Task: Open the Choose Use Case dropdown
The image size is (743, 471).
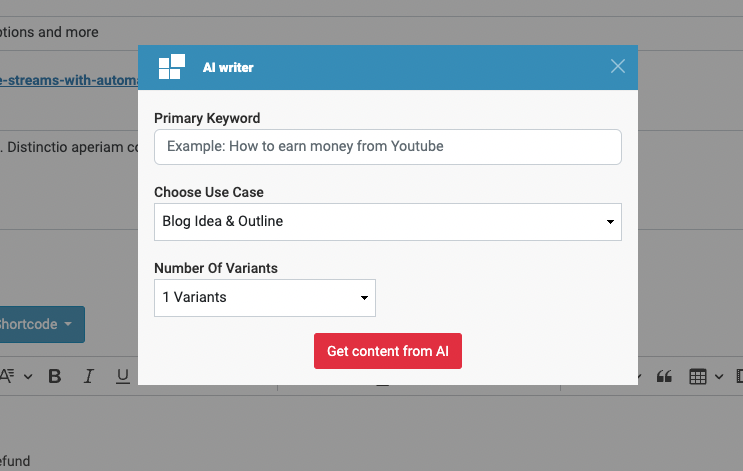Action: pos(388,222)
